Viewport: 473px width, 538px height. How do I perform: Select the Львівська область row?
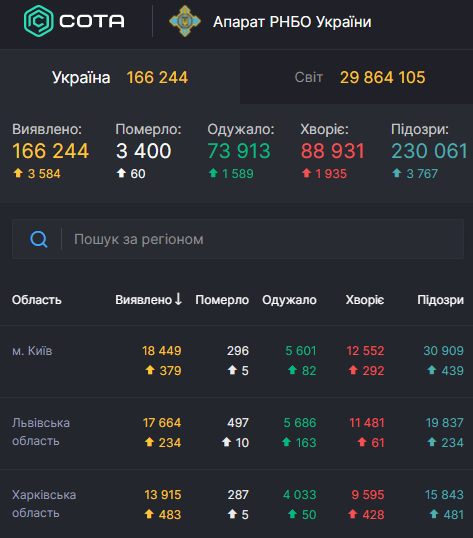click(x=237, y=433)
